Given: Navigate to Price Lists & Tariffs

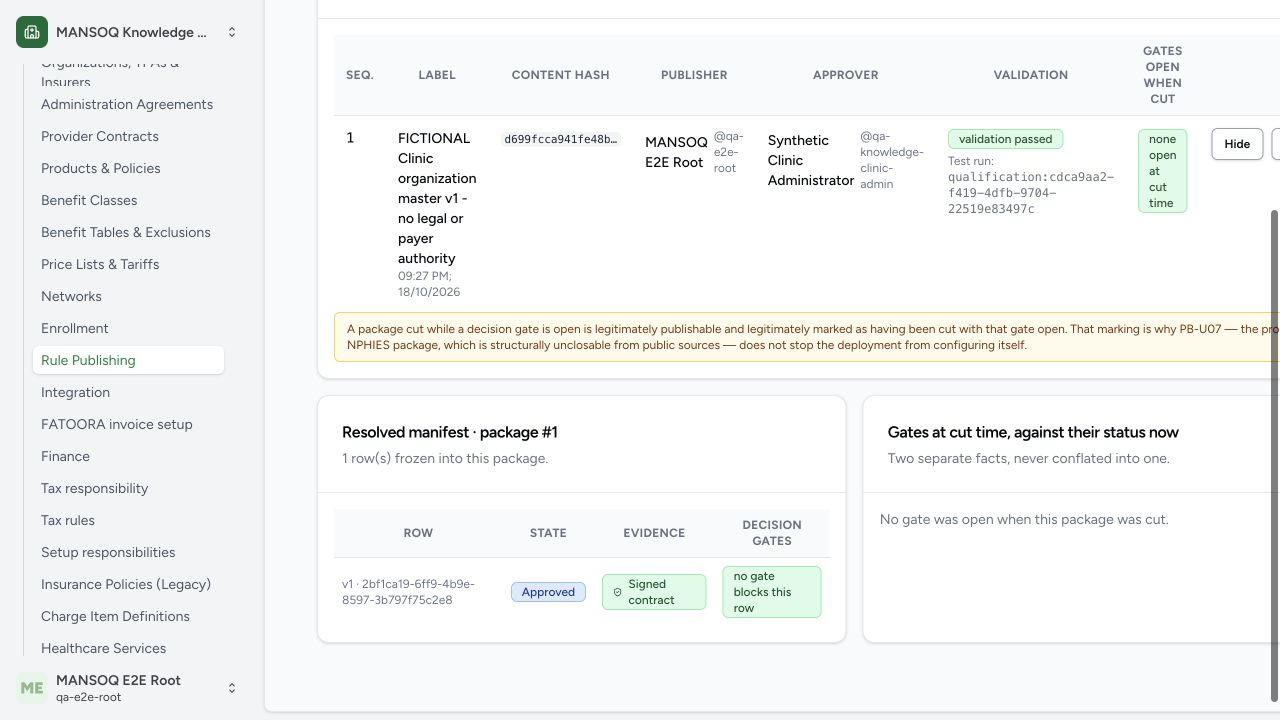Looking at the screenshot, I should (x=100, y=264).
